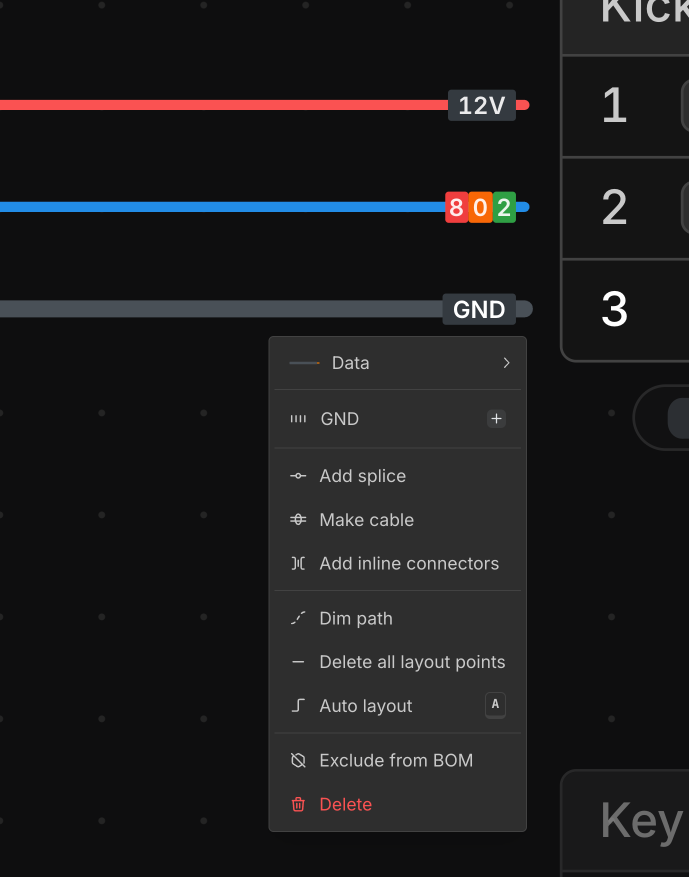Click the Auto layout icon
Viewport: 689px width, 877px height.
coord(298,706)
